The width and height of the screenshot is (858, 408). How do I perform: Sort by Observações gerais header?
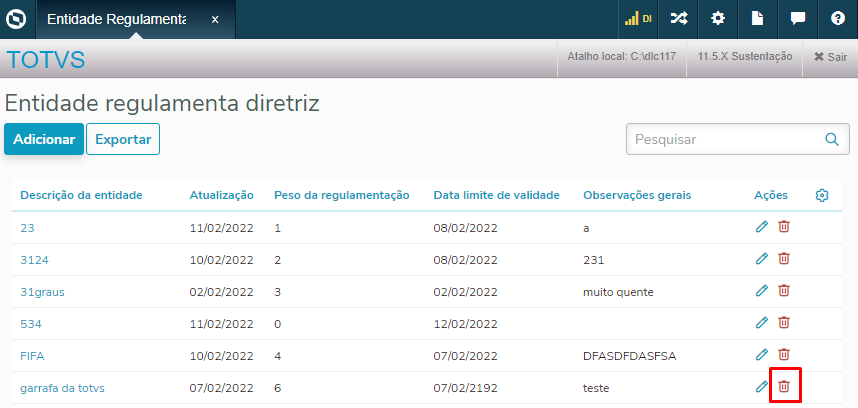637,195
